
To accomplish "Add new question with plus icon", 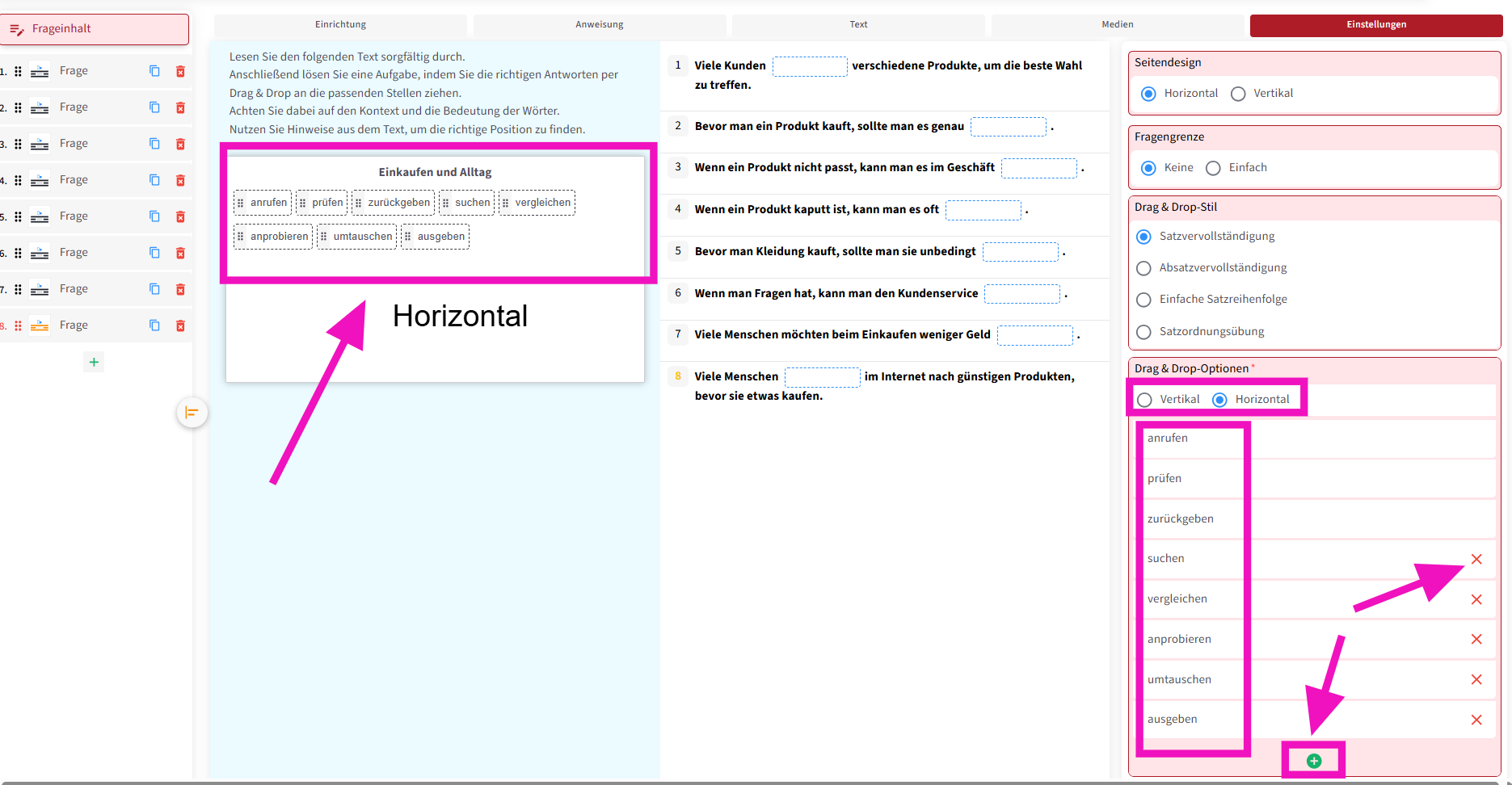I will click(94, 362).
